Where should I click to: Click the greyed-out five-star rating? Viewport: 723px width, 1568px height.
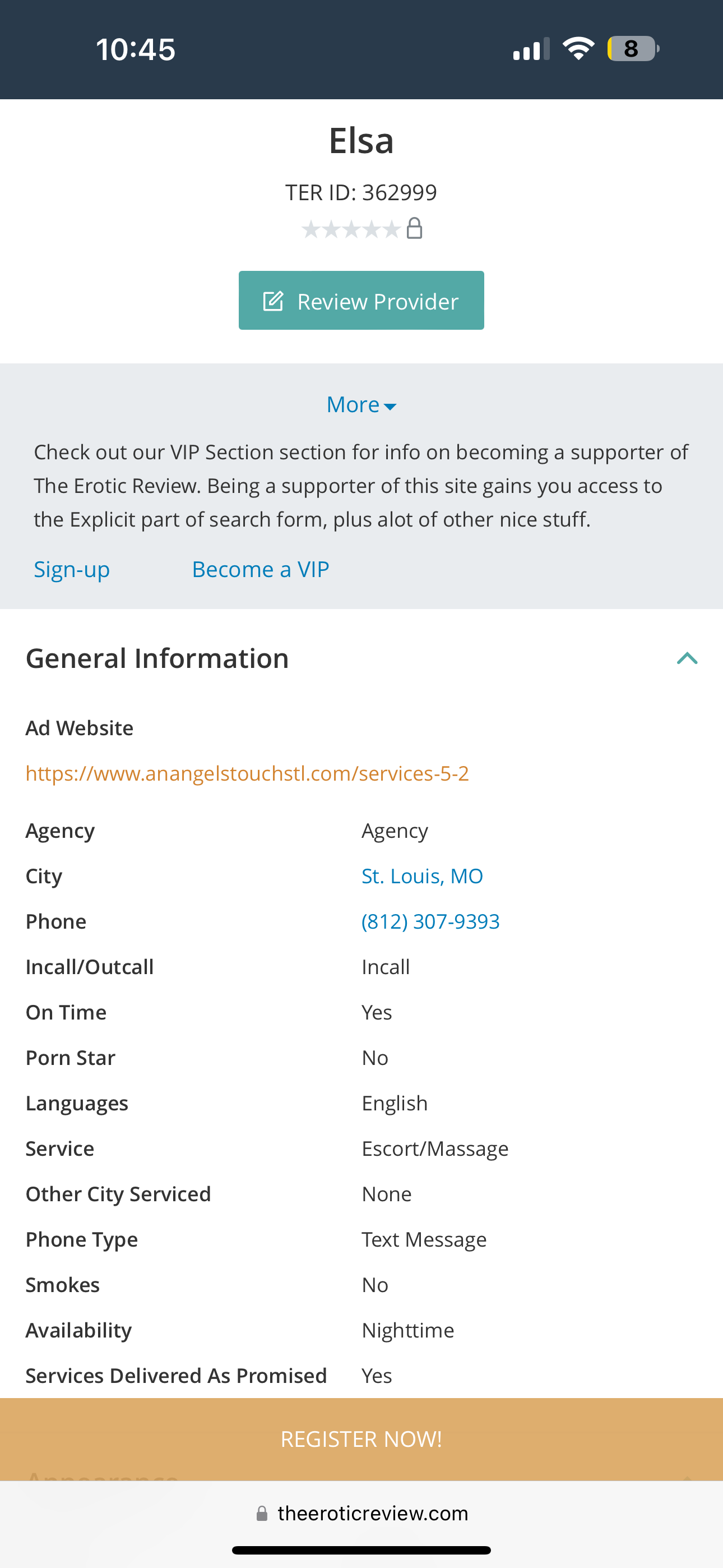click(x=351, y=229)
